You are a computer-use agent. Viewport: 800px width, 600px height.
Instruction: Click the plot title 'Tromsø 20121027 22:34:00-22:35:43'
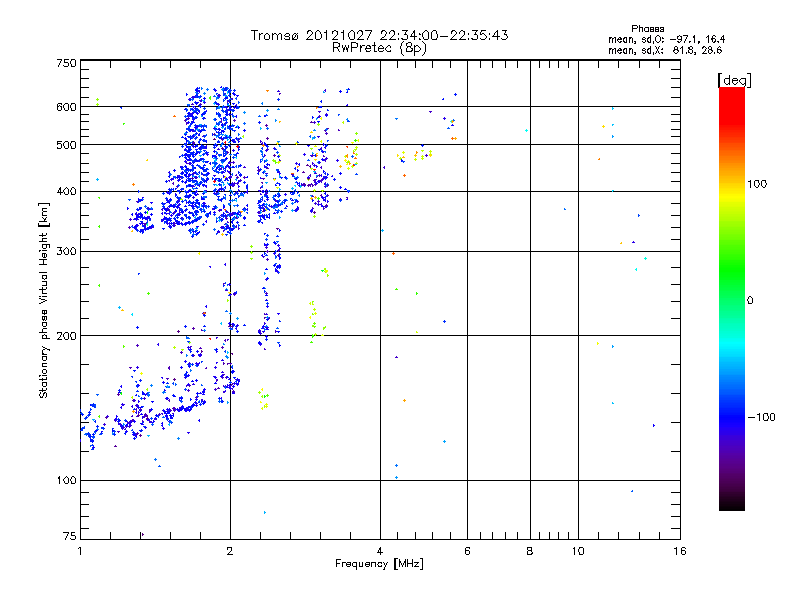pyautogui.click(x=379, y=35)
